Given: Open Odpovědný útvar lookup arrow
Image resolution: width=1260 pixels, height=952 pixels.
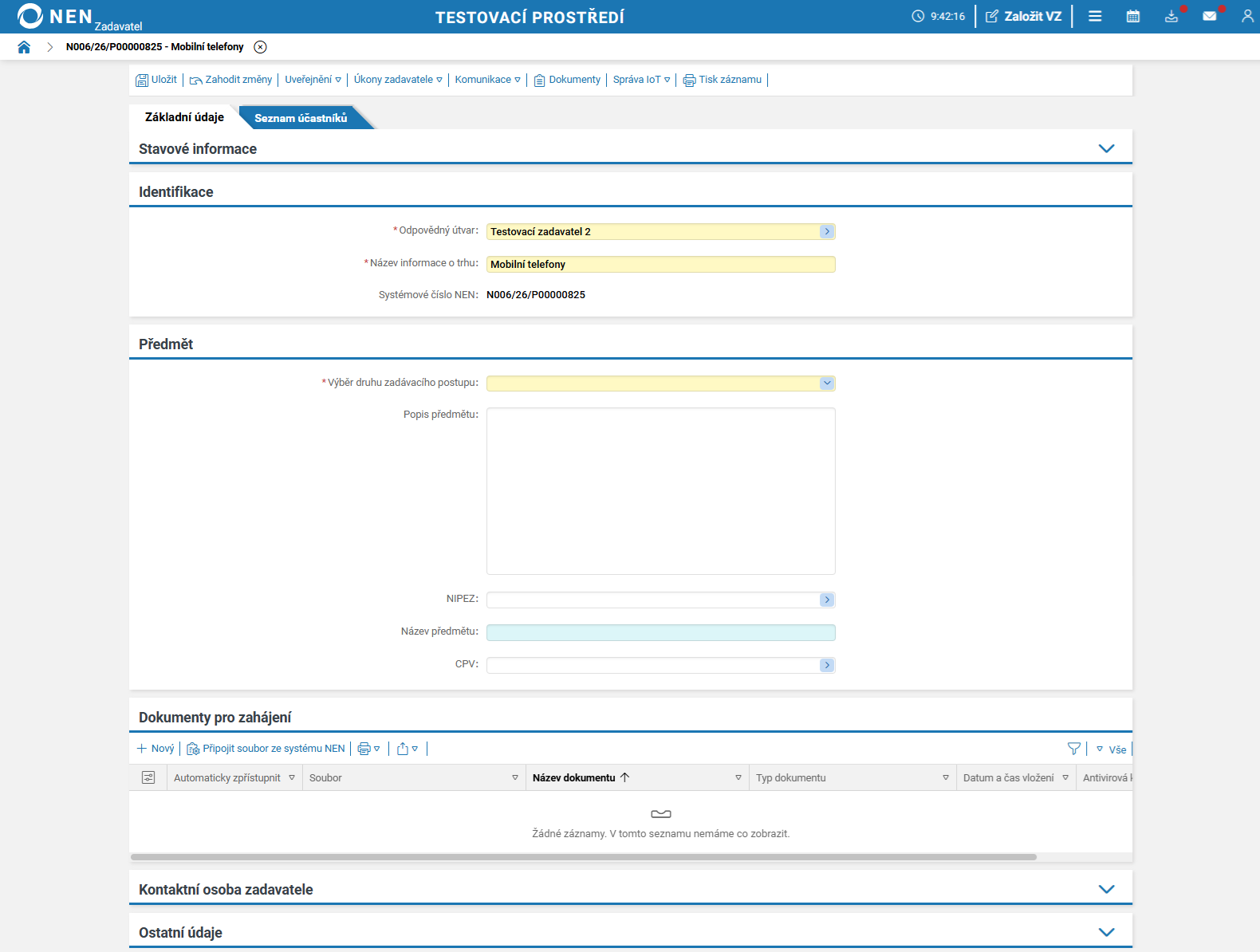Looking at the screenshot, I should [x=827, y=231].
